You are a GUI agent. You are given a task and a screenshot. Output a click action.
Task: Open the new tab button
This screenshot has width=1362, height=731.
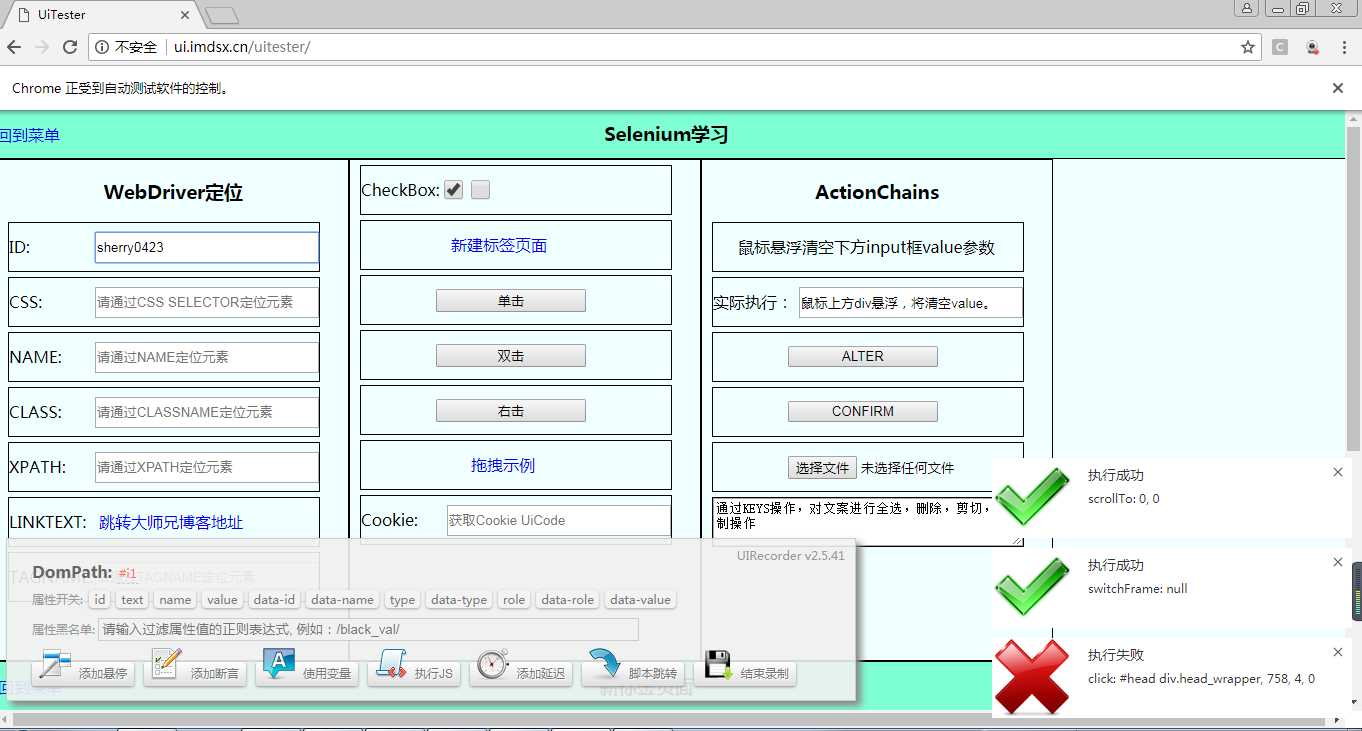[222, 15]
